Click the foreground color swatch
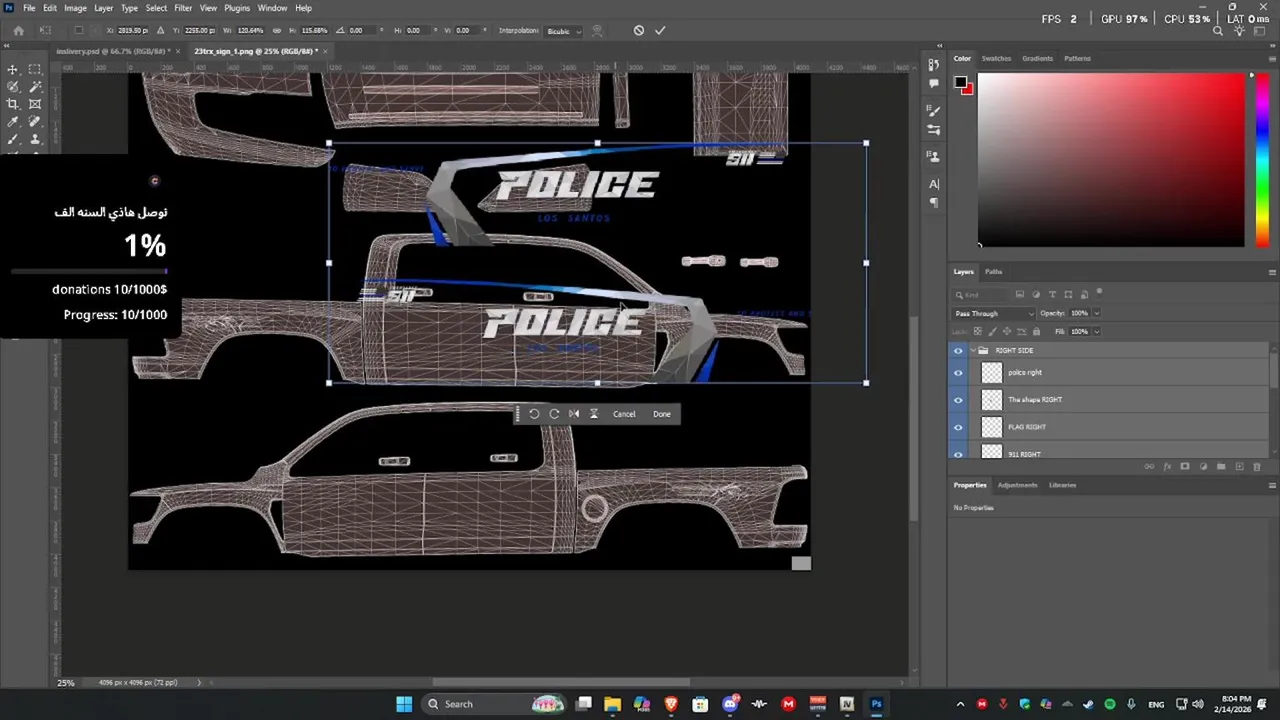1280x720 pixels. coord(960,82)
